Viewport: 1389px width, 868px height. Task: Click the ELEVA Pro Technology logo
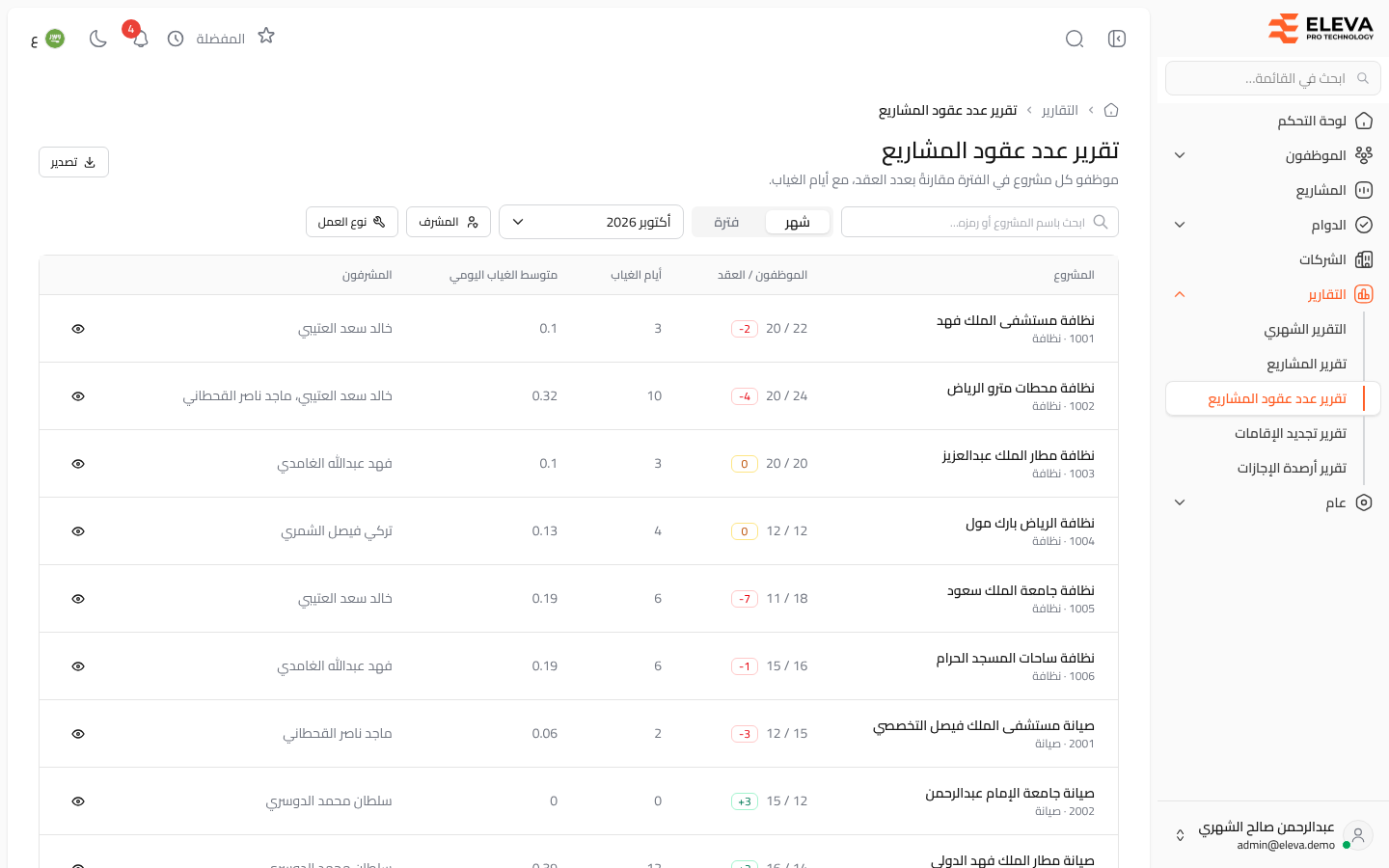[x=1321, y=29]
